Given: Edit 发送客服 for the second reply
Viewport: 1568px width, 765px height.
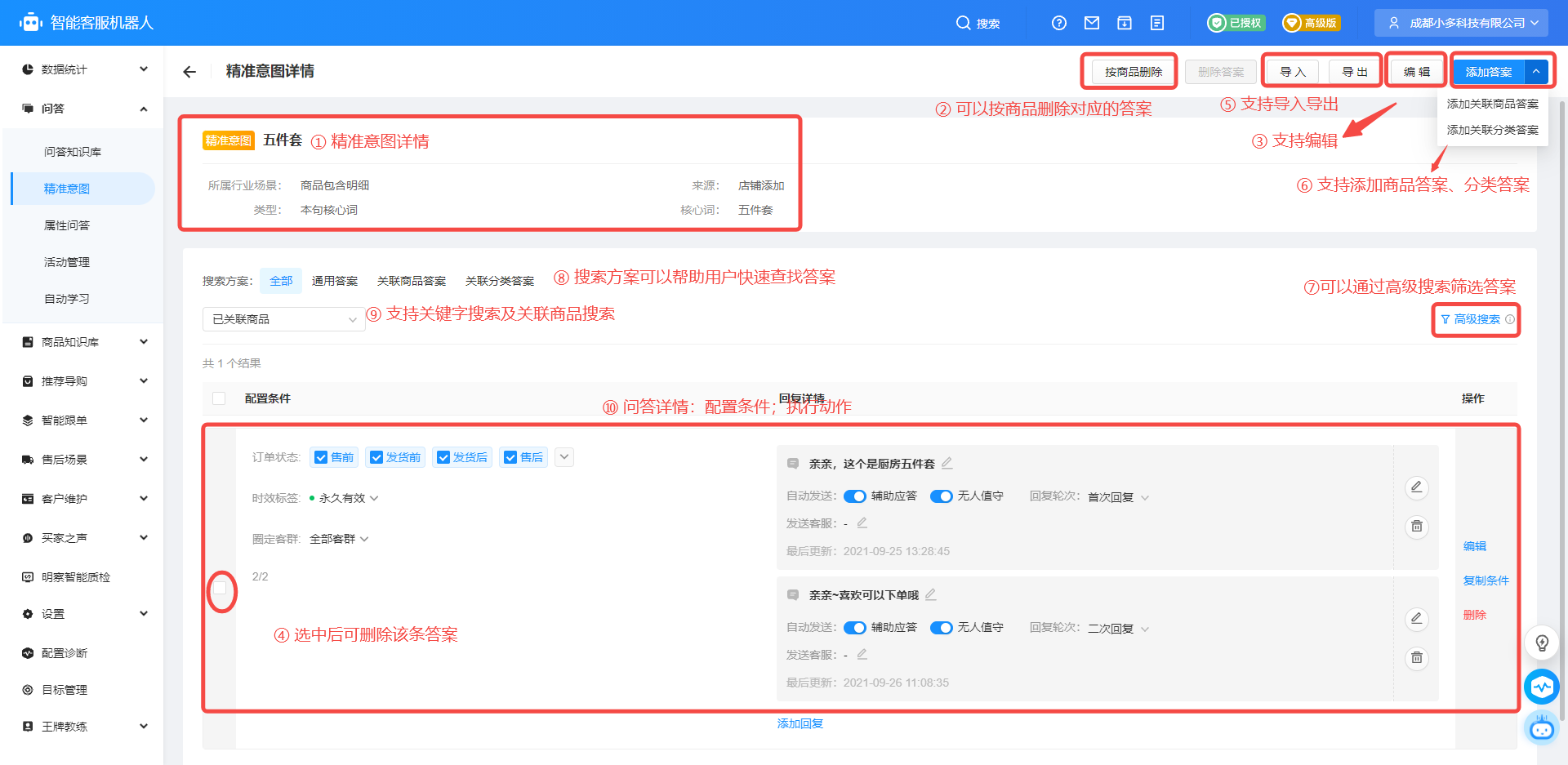Looking at the screenshot, I should [x=862, y=654].
